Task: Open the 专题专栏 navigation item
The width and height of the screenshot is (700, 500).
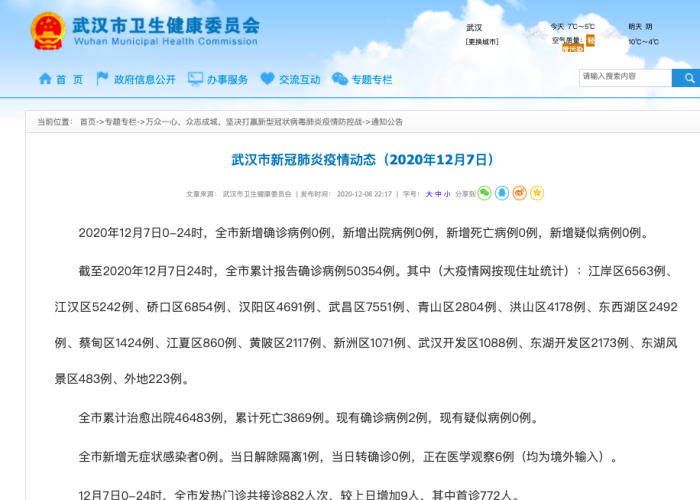Action: (x=372, y=80)
